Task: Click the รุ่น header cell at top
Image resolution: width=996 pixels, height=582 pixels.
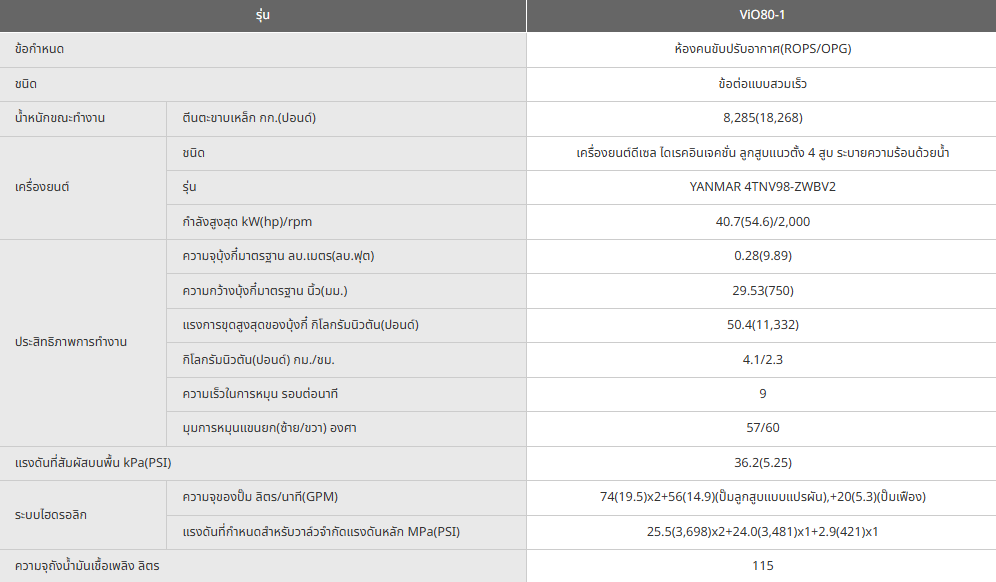Action: point(263,16)
